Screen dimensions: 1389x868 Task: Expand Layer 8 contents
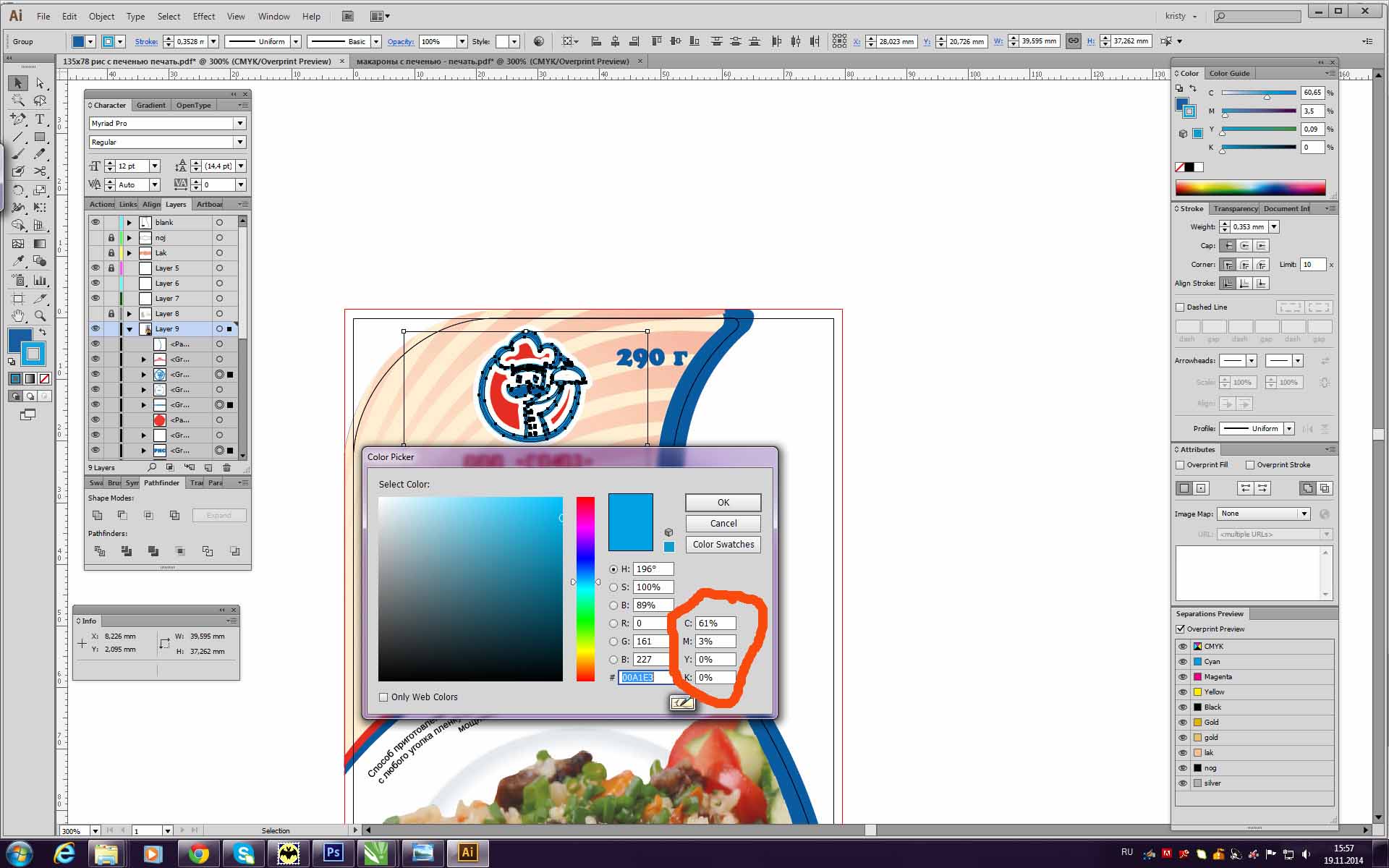tap(129, 314)
